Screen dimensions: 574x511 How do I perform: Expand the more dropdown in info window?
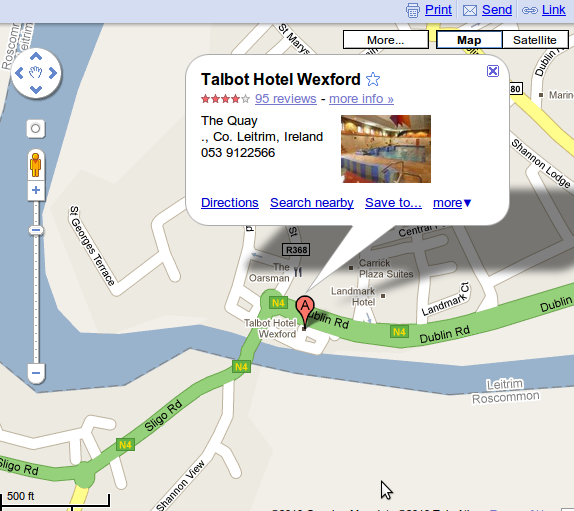(452, 202)
